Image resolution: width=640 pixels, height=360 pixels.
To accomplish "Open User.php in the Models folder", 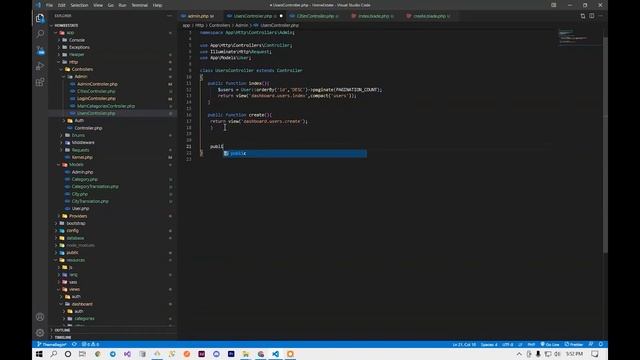I will [80, 209].
